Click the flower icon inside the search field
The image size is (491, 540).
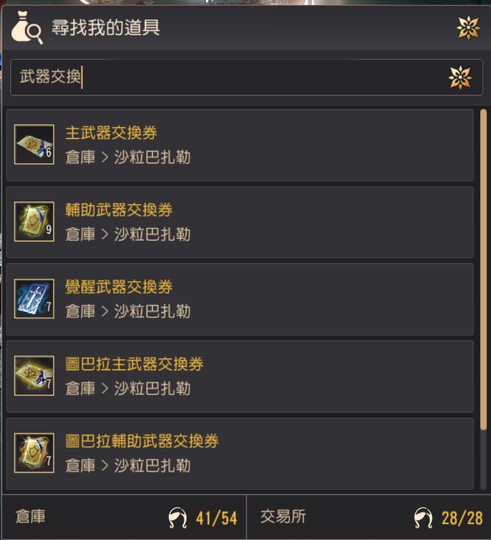point(460,77)
